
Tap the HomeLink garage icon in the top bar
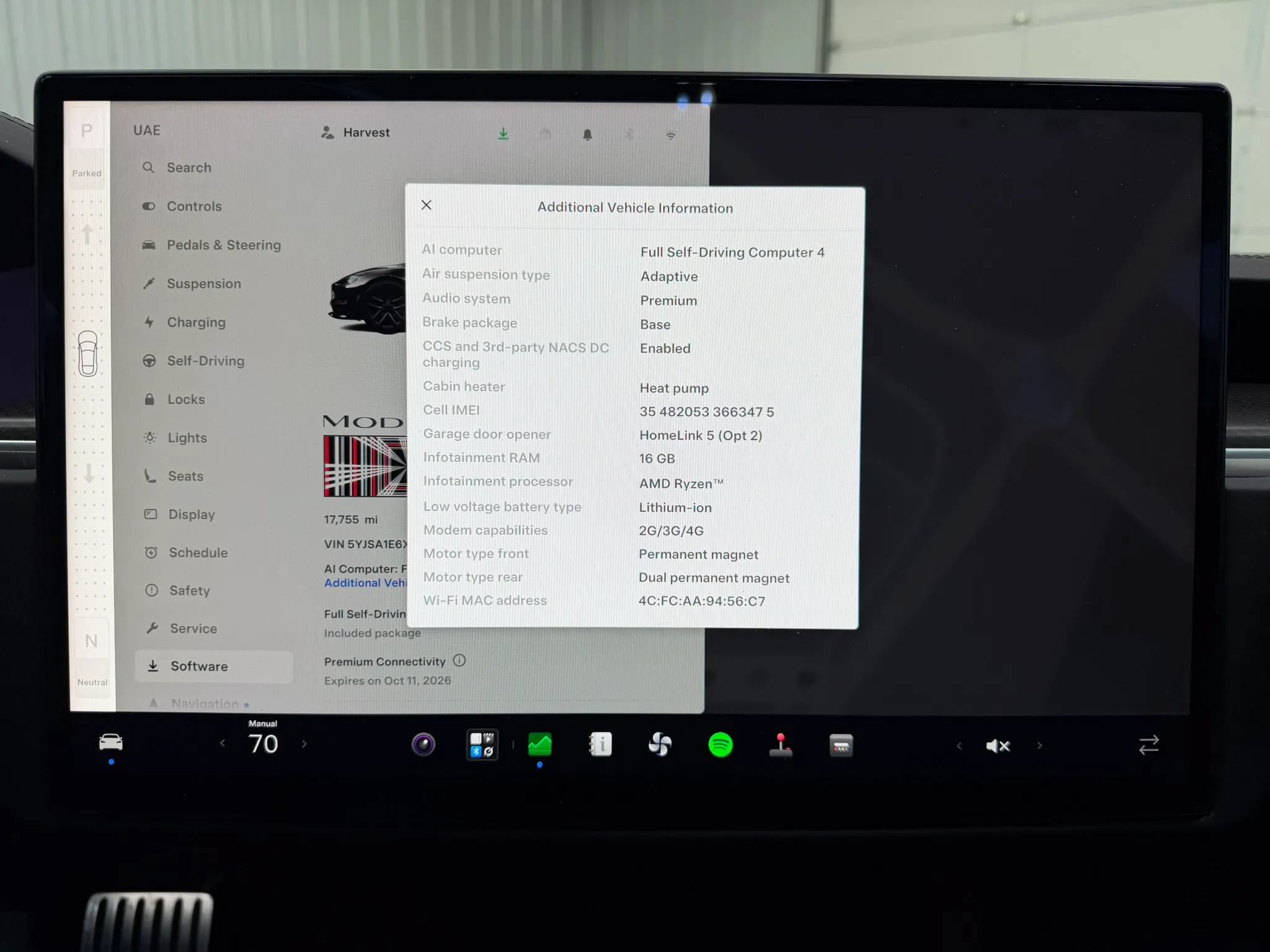coord(545,134)
